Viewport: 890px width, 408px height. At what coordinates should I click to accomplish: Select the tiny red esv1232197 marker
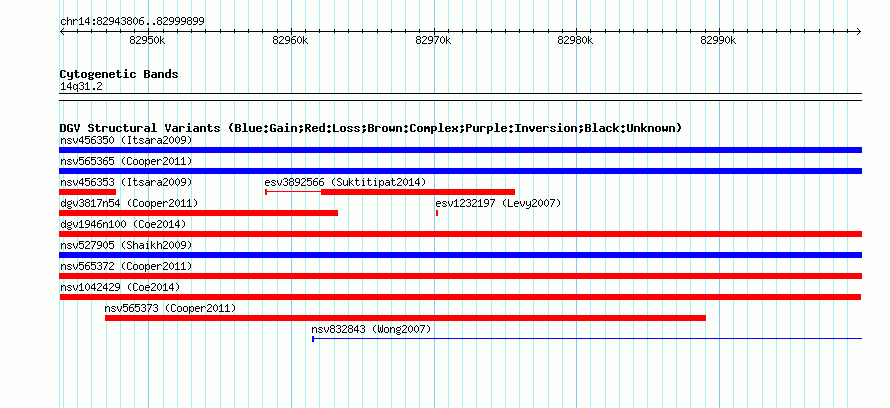436,213
